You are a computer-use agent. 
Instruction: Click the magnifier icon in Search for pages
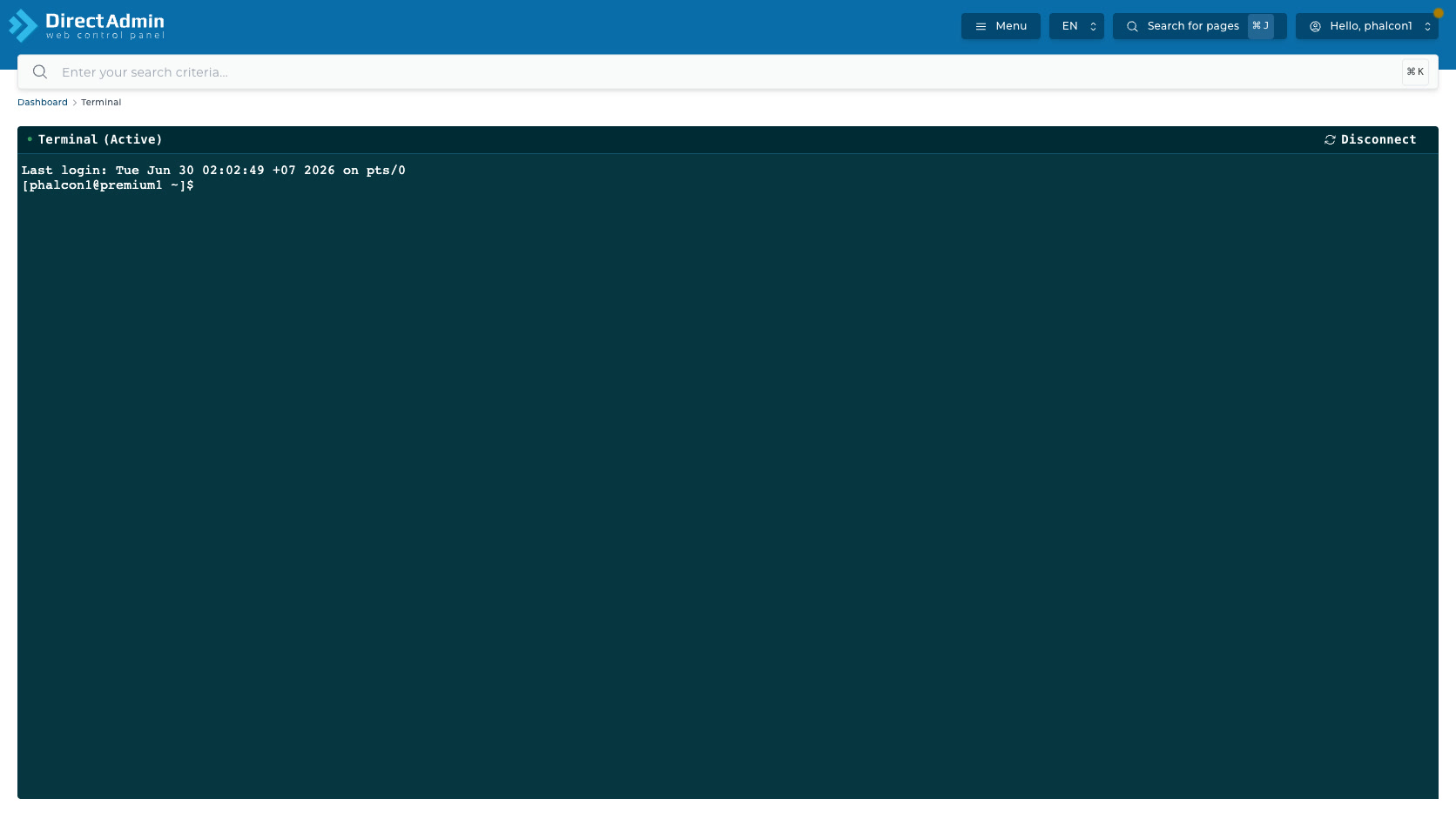tap(1132, 27)
